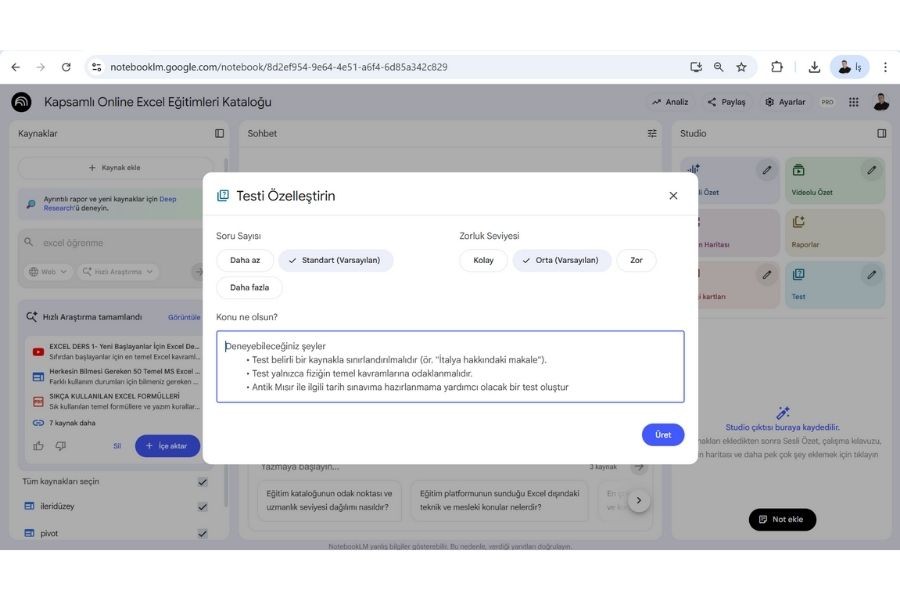Open chat settings sliders icon

(x=652, y=133)
